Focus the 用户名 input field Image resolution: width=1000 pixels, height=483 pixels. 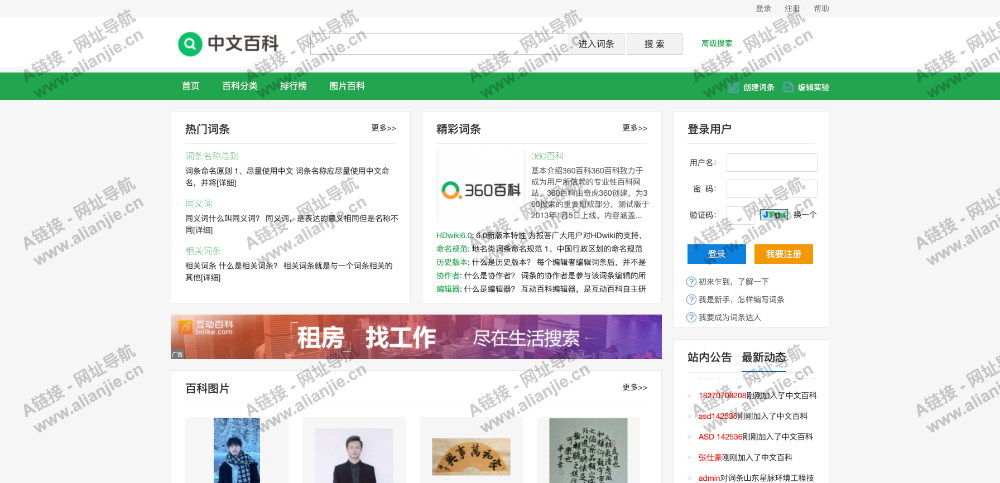772,163
